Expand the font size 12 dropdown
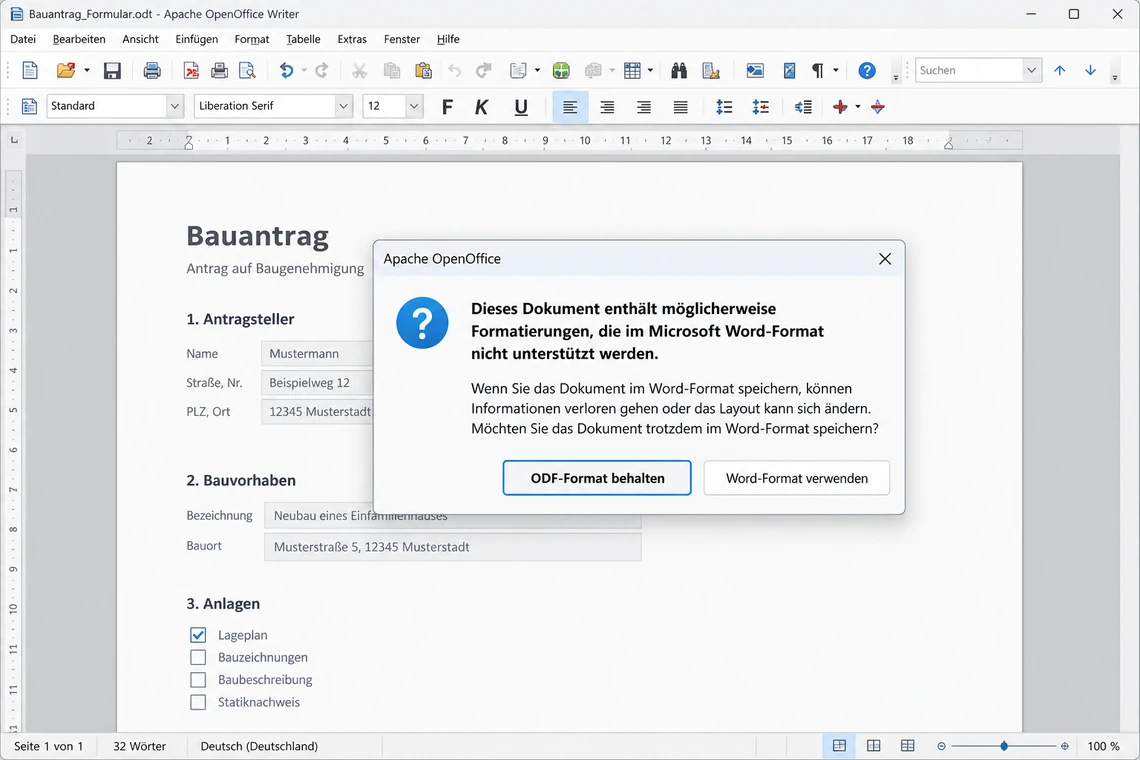The height and width of the screenshot is (760, 1140). coord(414,106)
